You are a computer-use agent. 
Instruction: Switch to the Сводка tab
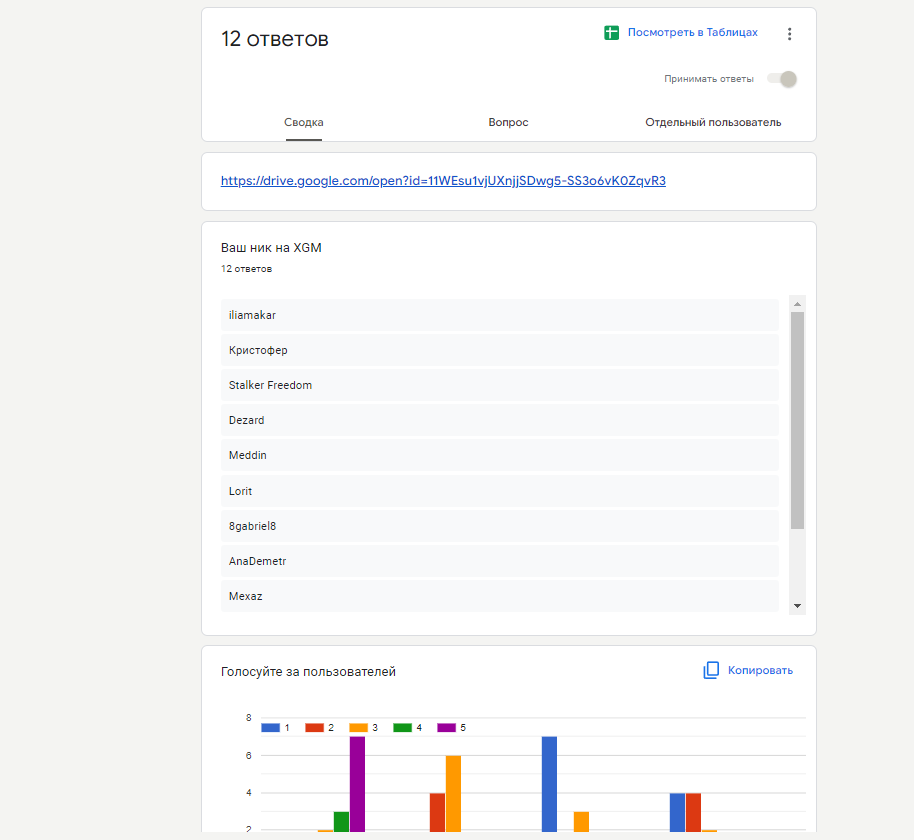point(304,122)
